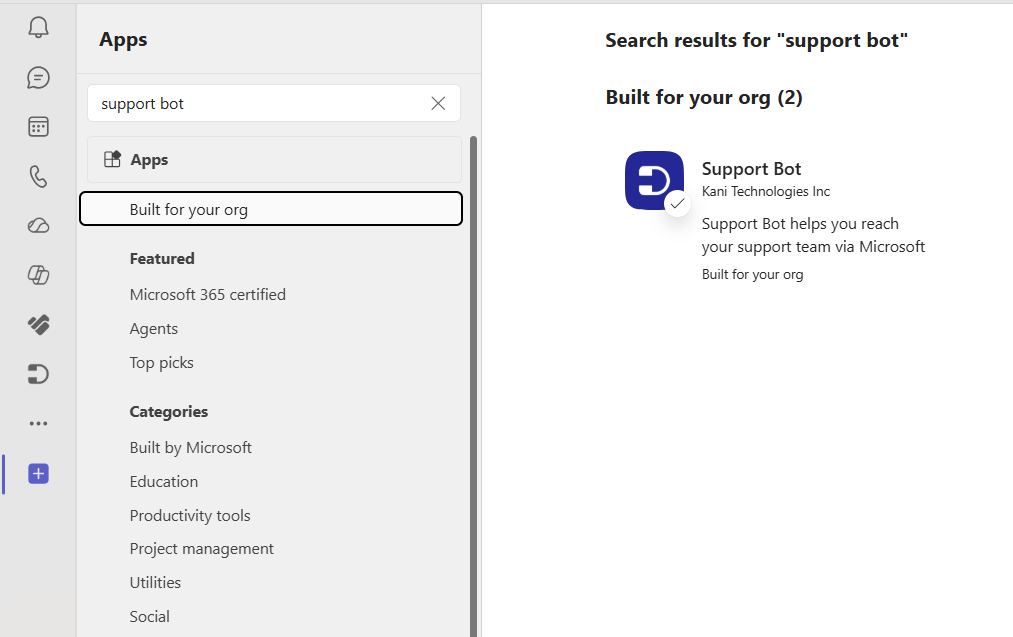Screen dimensions: 1013x637
Task: Open the OneDrive cloud icon
Action: pyautogui.click(x=38, y=225)
